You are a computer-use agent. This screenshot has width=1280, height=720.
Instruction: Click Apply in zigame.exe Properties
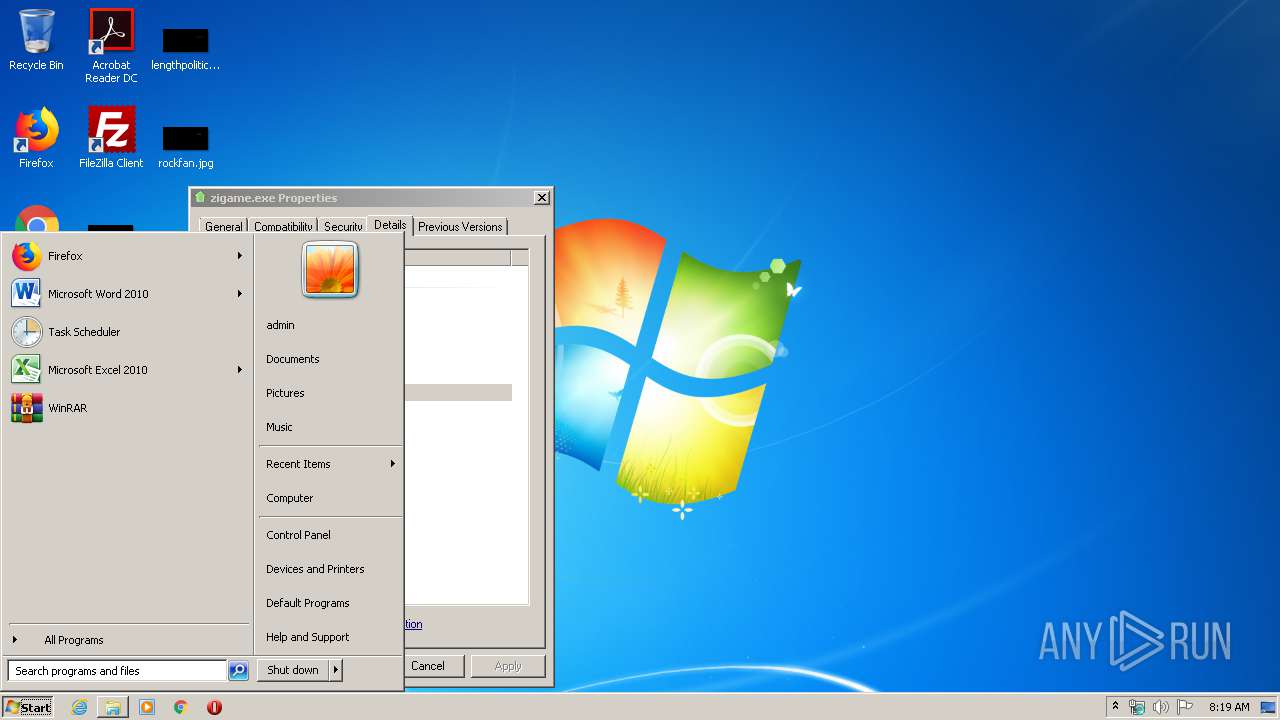tap(508, 666)
